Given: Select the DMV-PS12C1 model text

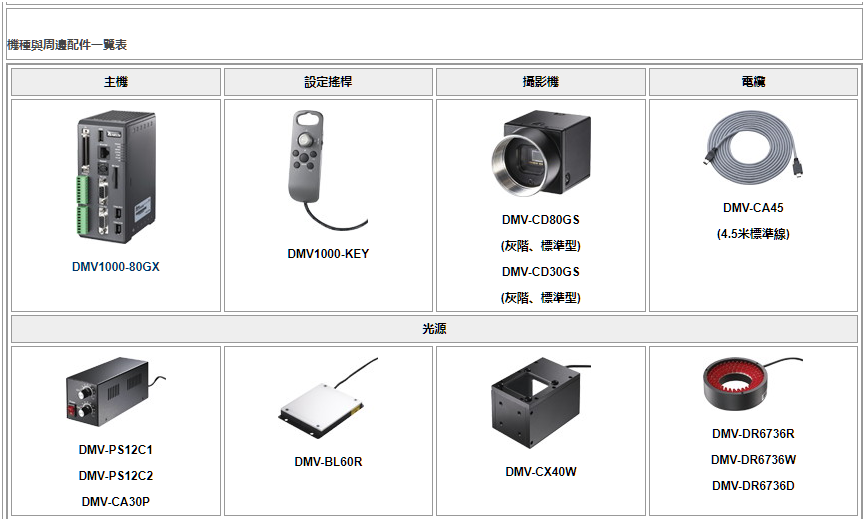Looking at the screenshot, I should [x=116, y=450].
